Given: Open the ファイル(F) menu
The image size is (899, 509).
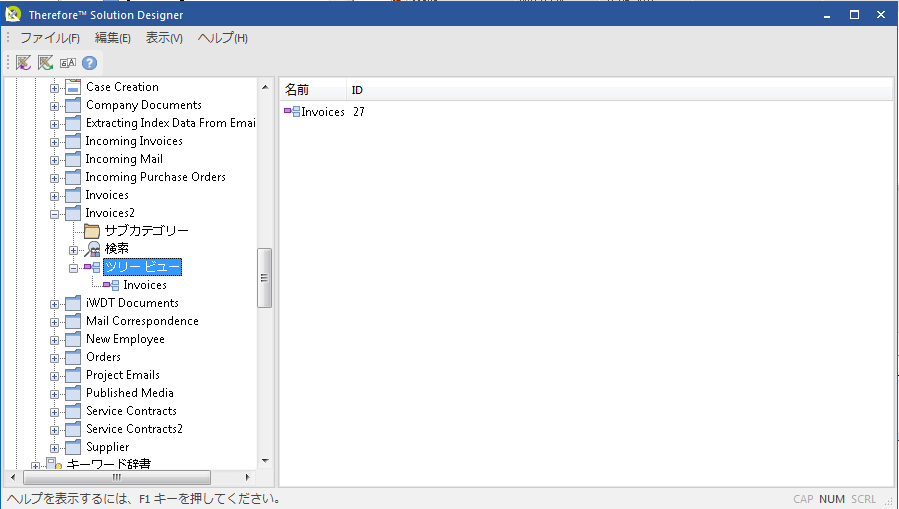Looking at the screenshot, I should click(50, 38).
